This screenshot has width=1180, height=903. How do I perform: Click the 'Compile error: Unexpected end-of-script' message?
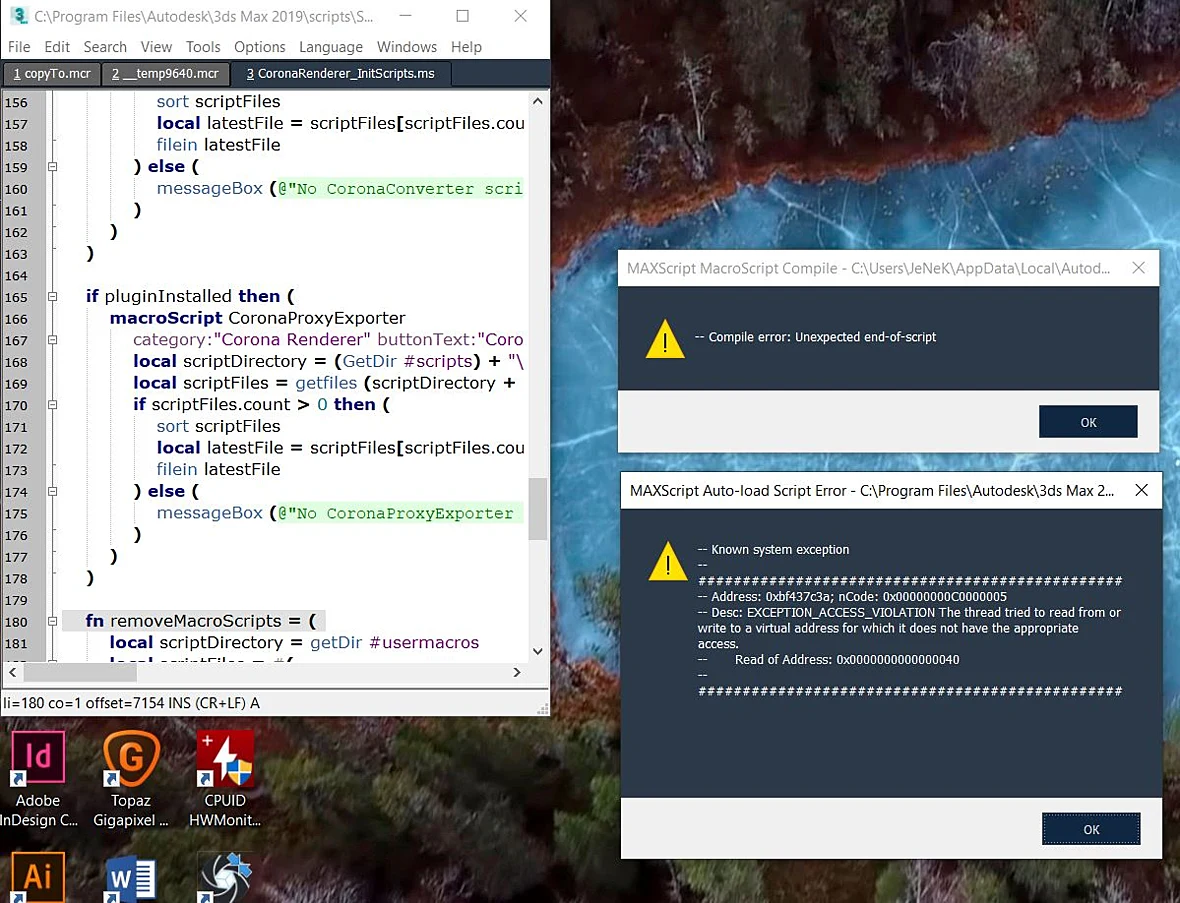tap(816, 337)
